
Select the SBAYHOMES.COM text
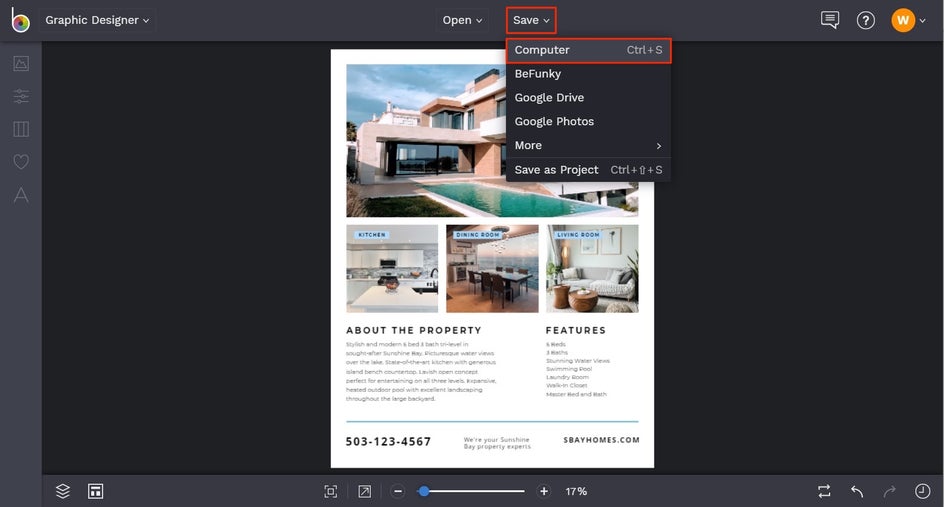(x=601, y=440)
